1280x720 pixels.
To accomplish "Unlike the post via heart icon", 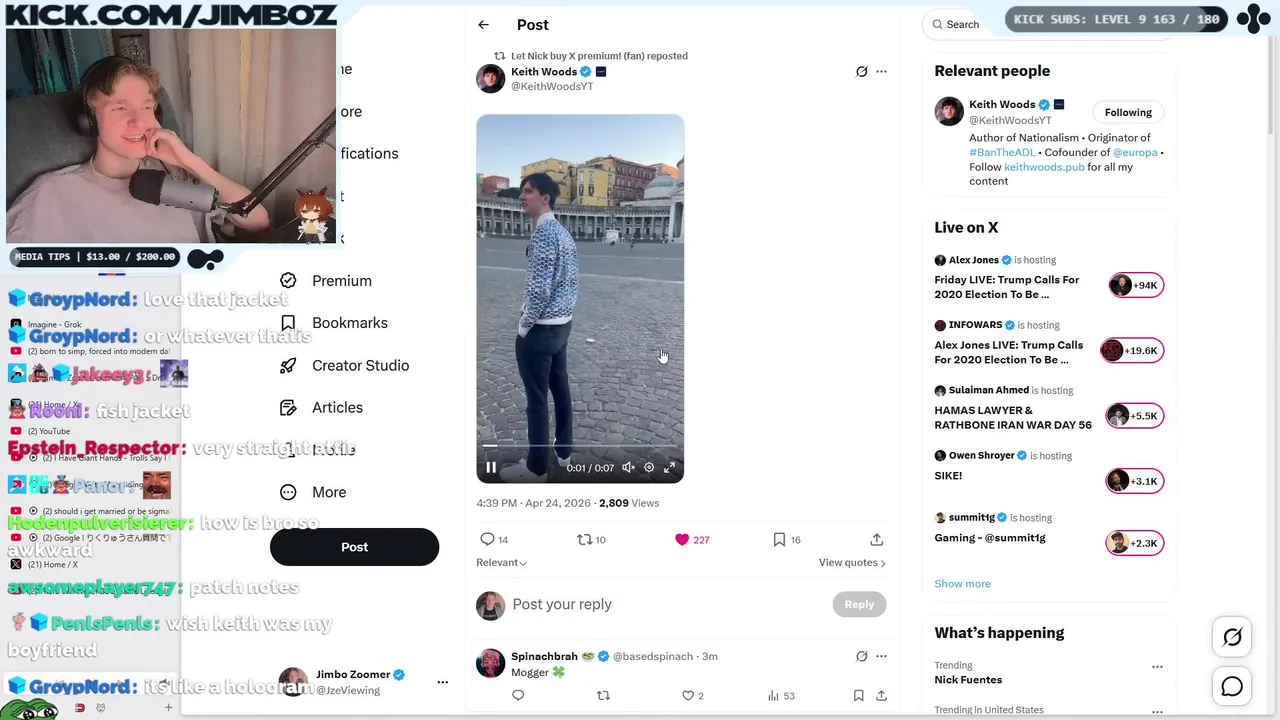I will point(682,539).
